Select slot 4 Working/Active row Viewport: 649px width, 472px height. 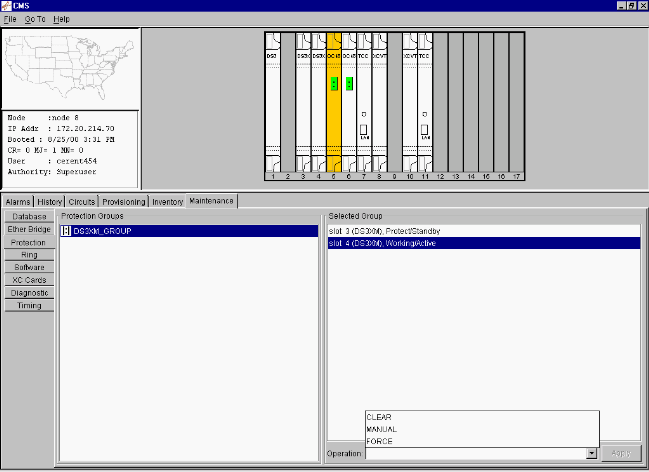(x=484, y=243)
